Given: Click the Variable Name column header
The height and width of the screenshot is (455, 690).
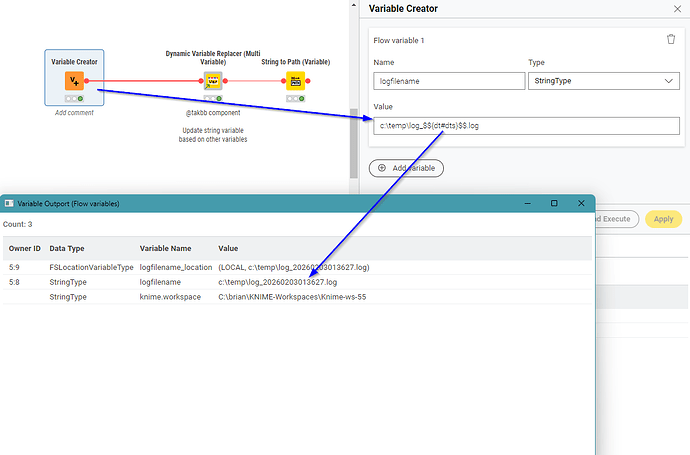Looking at the screenshot, I should coord(166,247).
